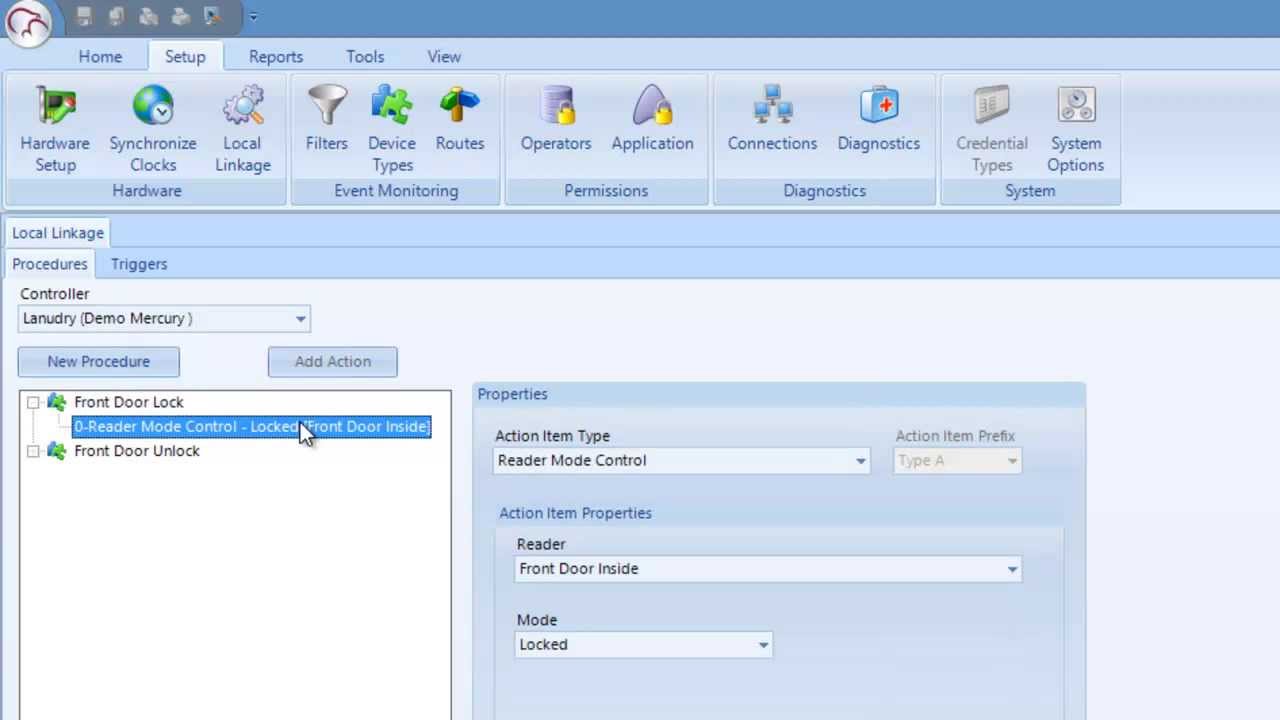Open the Reader dropdown
Viewport: 1280px width, 720px height.
click(x=1012, y=569)
